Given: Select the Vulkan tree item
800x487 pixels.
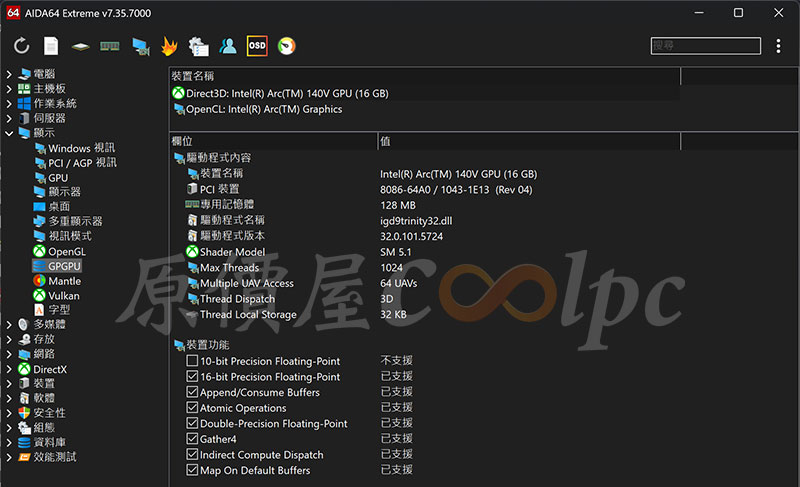Looking at the screenshot, I should tap(57, 296).
